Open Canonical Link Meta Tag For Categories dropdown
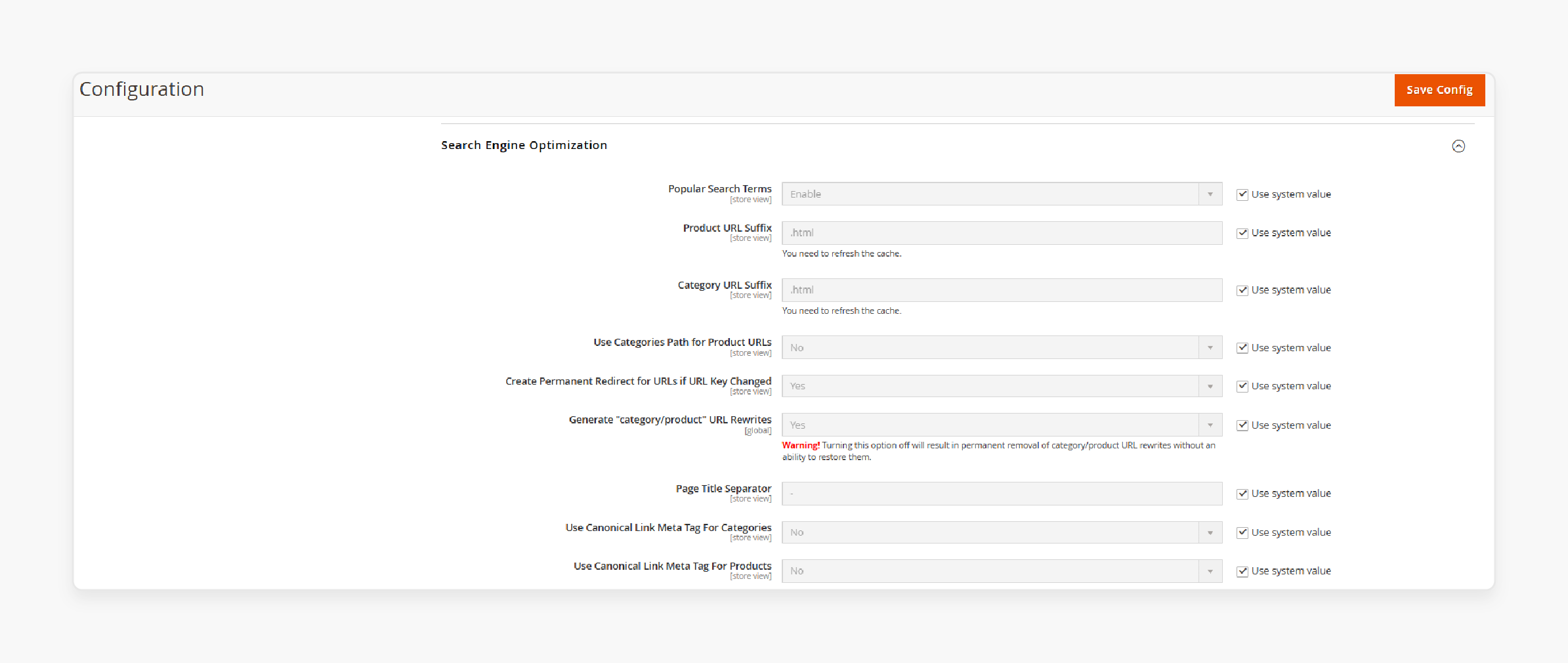 (x=1002, y=532)
